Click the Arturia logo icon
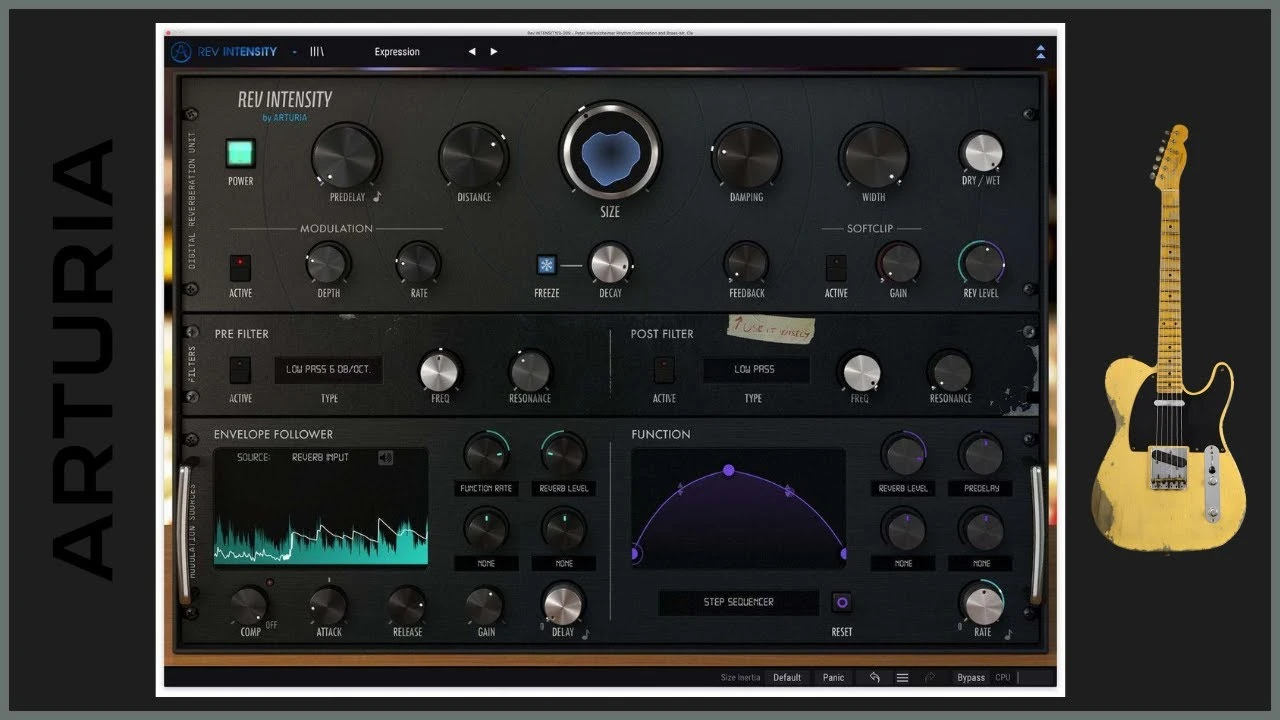Screen dimensions: 1280x720 coord(181,52)
